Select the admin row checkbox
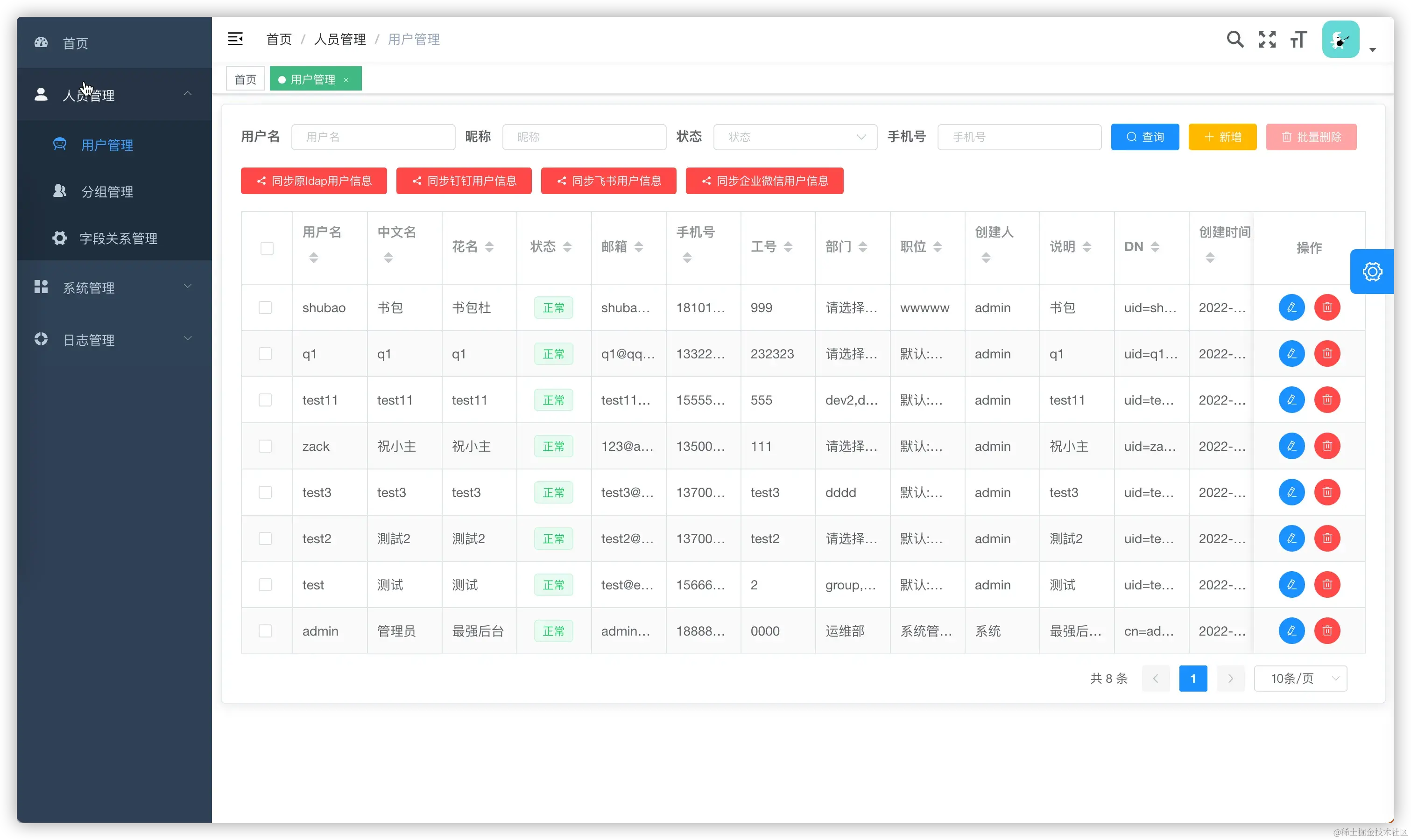The image size is (1411, 840). tap(265, 630)
